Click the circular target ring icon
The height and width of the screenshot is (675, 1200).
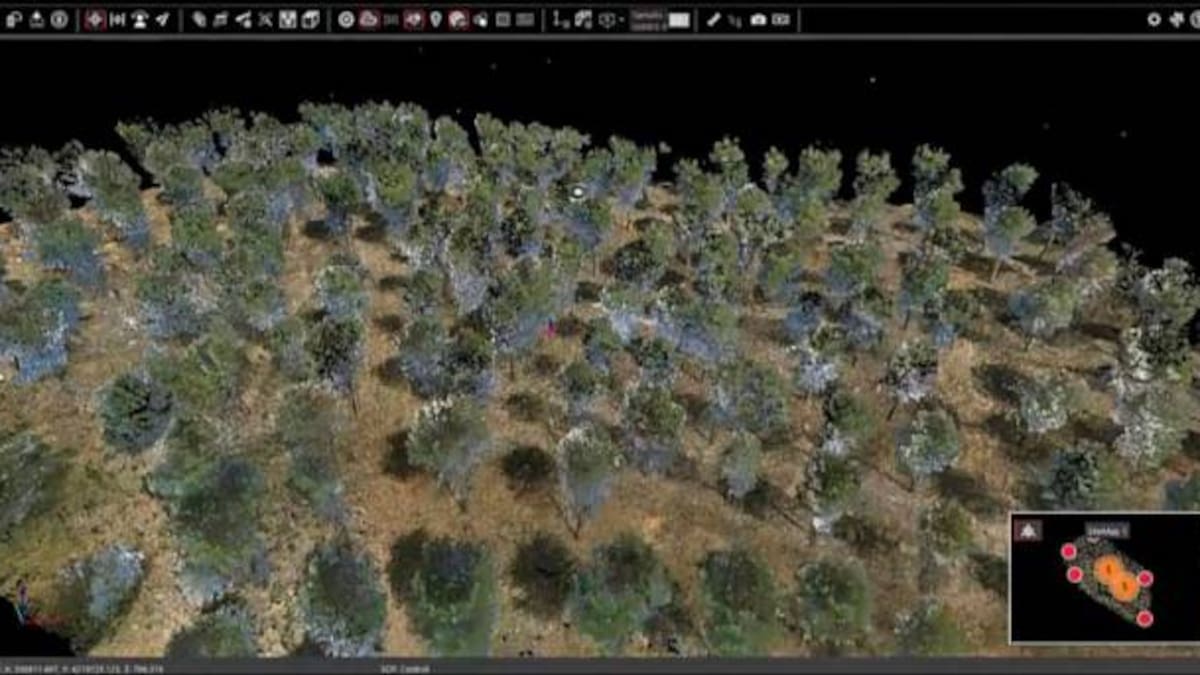pos(346,19)
